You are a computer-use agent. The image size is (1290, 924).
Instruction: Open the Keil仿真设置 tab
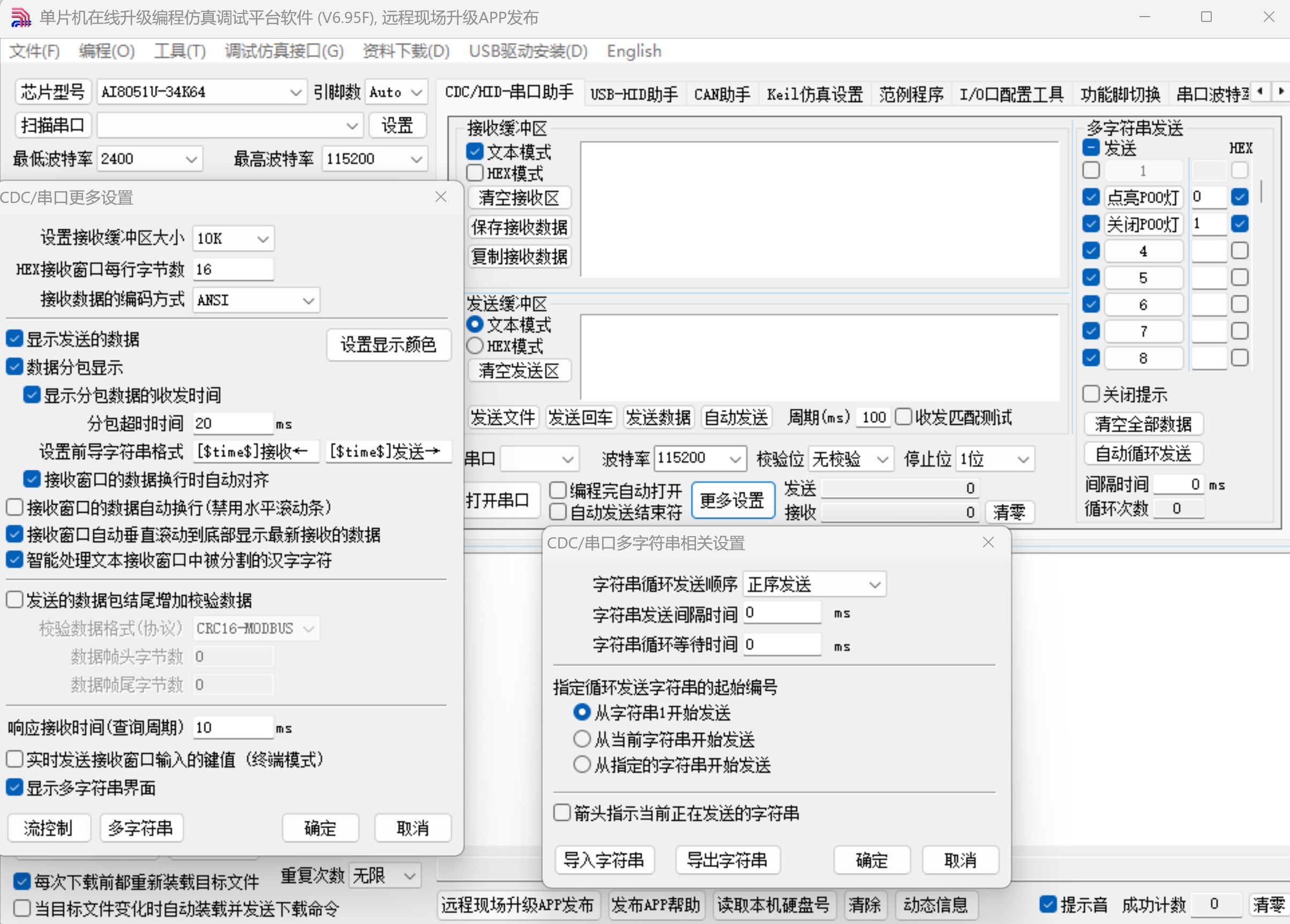[814, 94]
